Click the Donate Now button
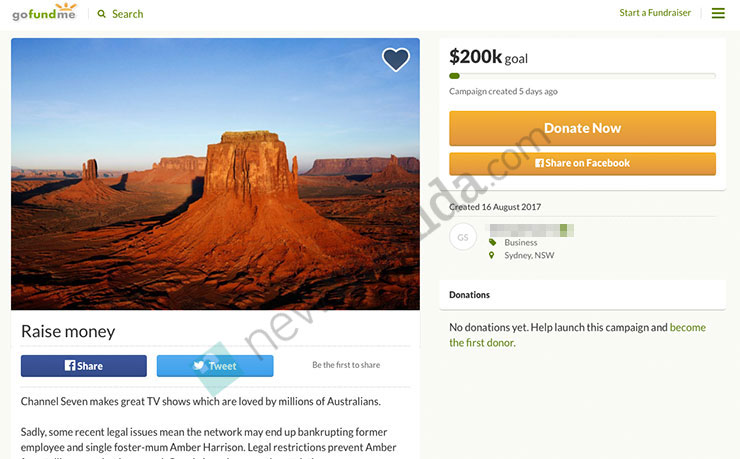Viewport: 740px width, 459px height. coord(582,128)
